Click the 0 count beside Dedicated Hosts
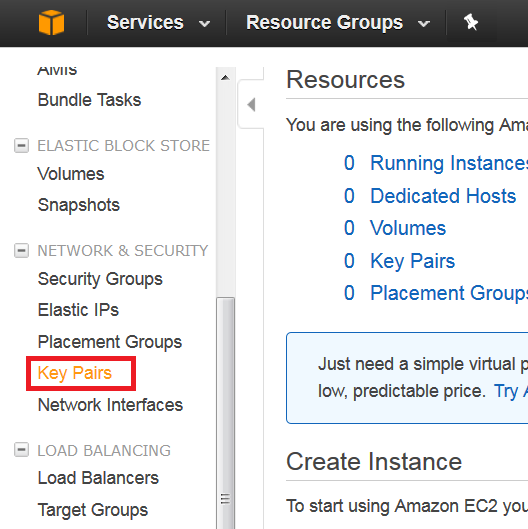 point(349,196)
